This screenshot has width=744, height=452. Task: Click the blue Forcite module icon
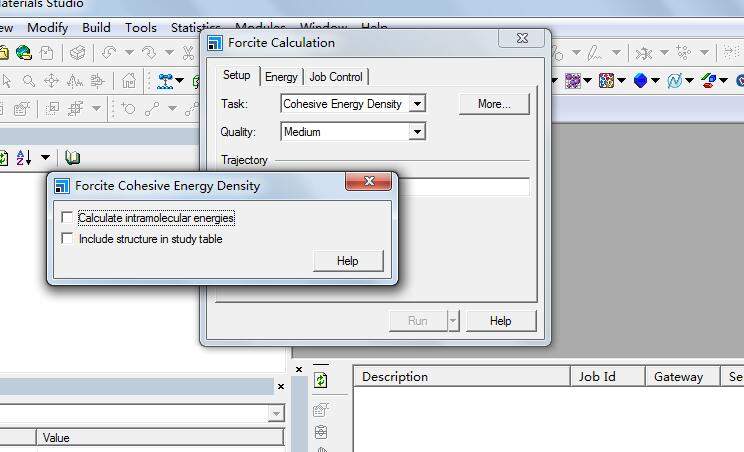tap(165, 81)
